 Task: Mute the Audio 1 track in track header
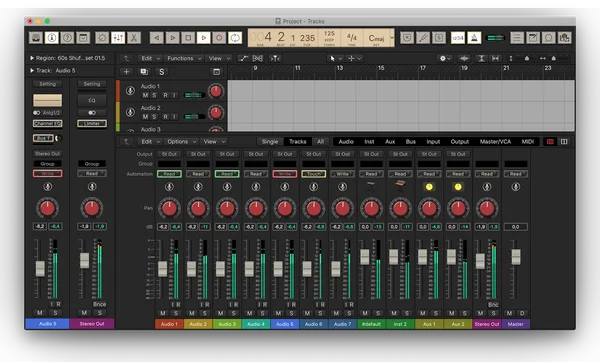click(145, 95)
